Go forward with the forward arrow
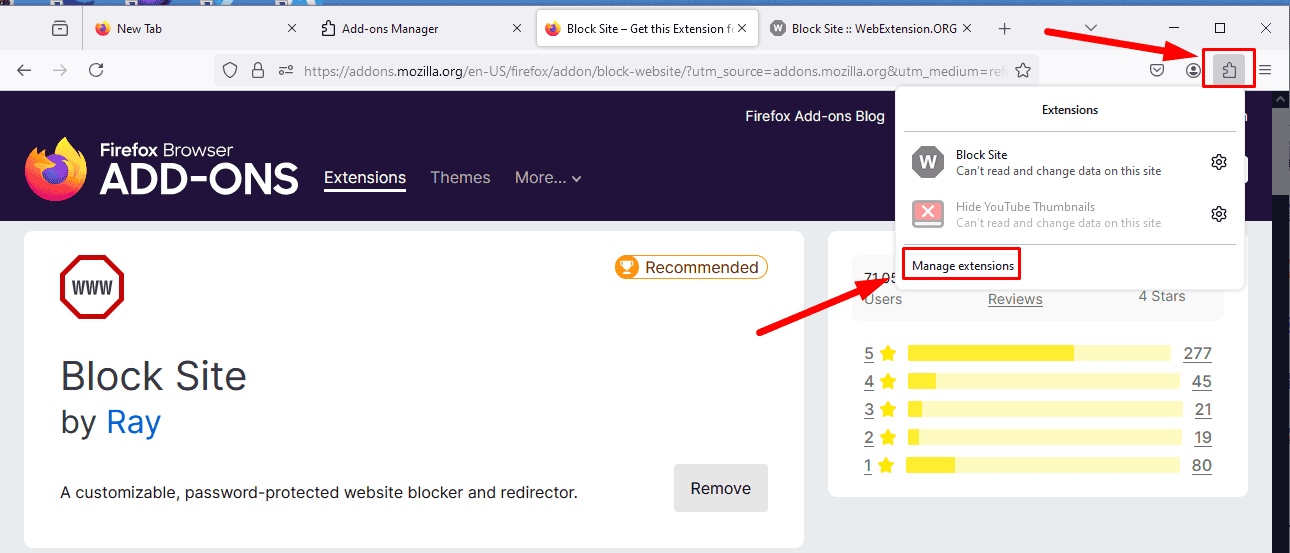This screenshot has height=553, width=1290. (60, 70)
